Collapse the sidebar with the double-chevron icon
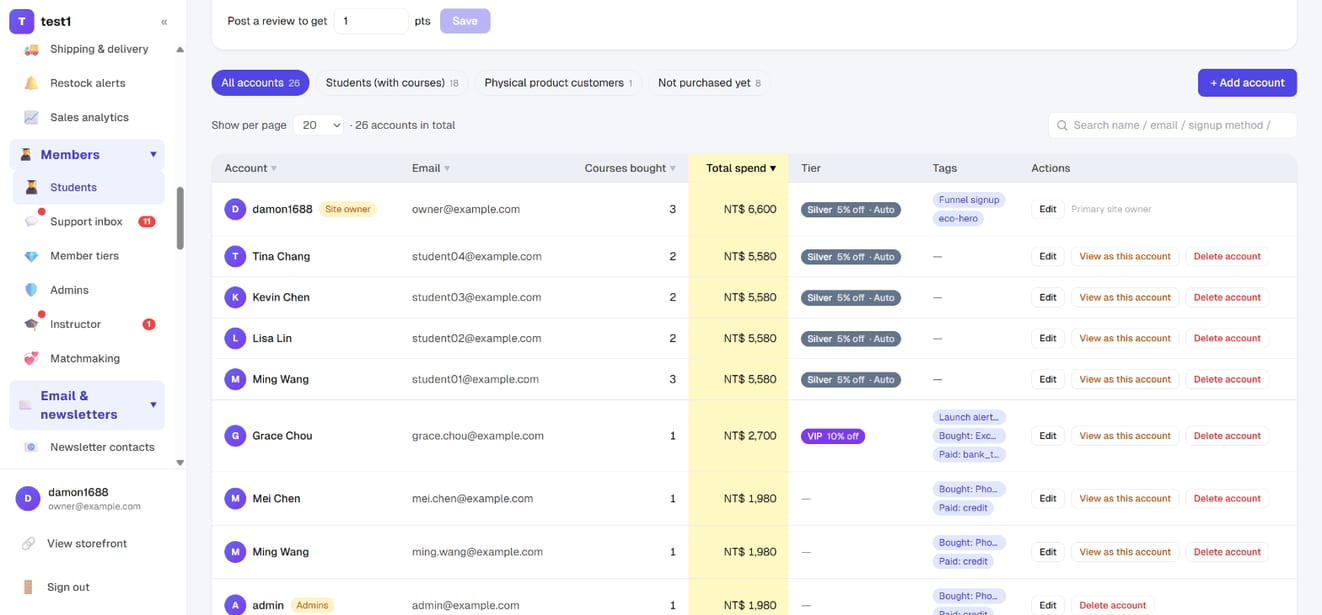The image size is (1322, 615). click(164, 21)
